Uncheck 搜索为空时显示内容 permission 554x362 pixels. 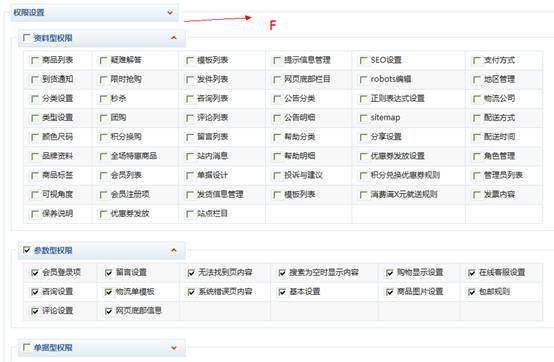click(282, 273)
